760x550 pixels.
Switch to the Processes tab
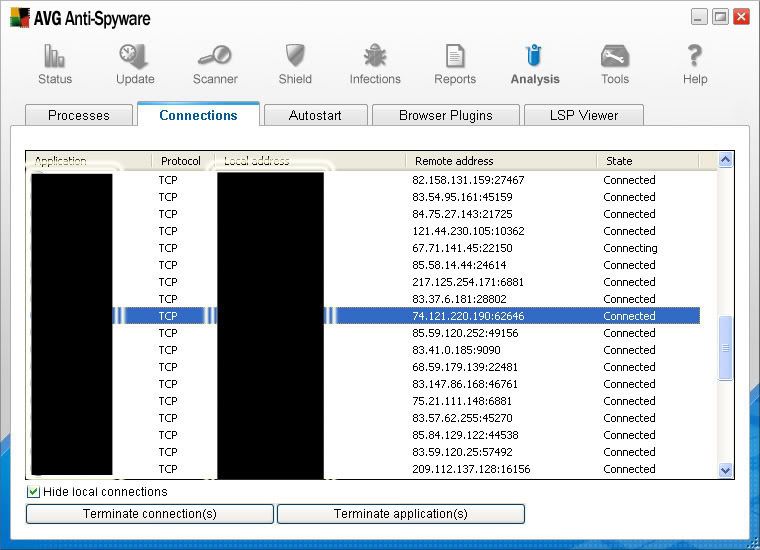click(79, 115)
